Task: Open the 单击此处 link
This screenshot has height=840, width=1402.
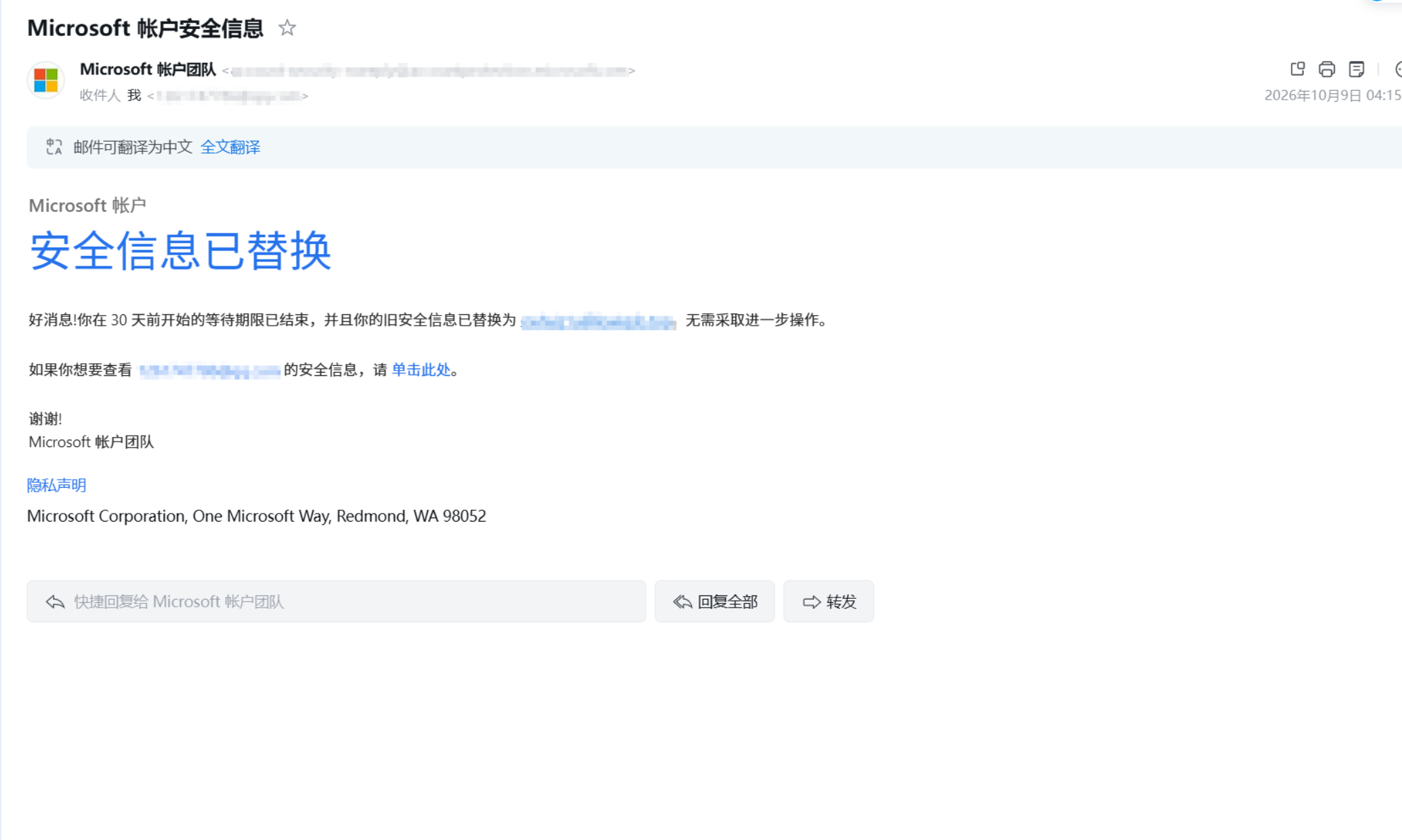Action: pos(421,369)
